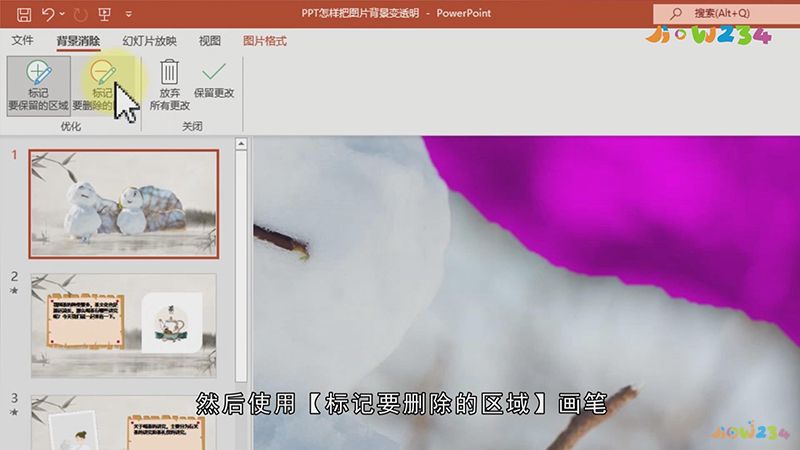Click the slide panel scroll-up arrow

241,144
